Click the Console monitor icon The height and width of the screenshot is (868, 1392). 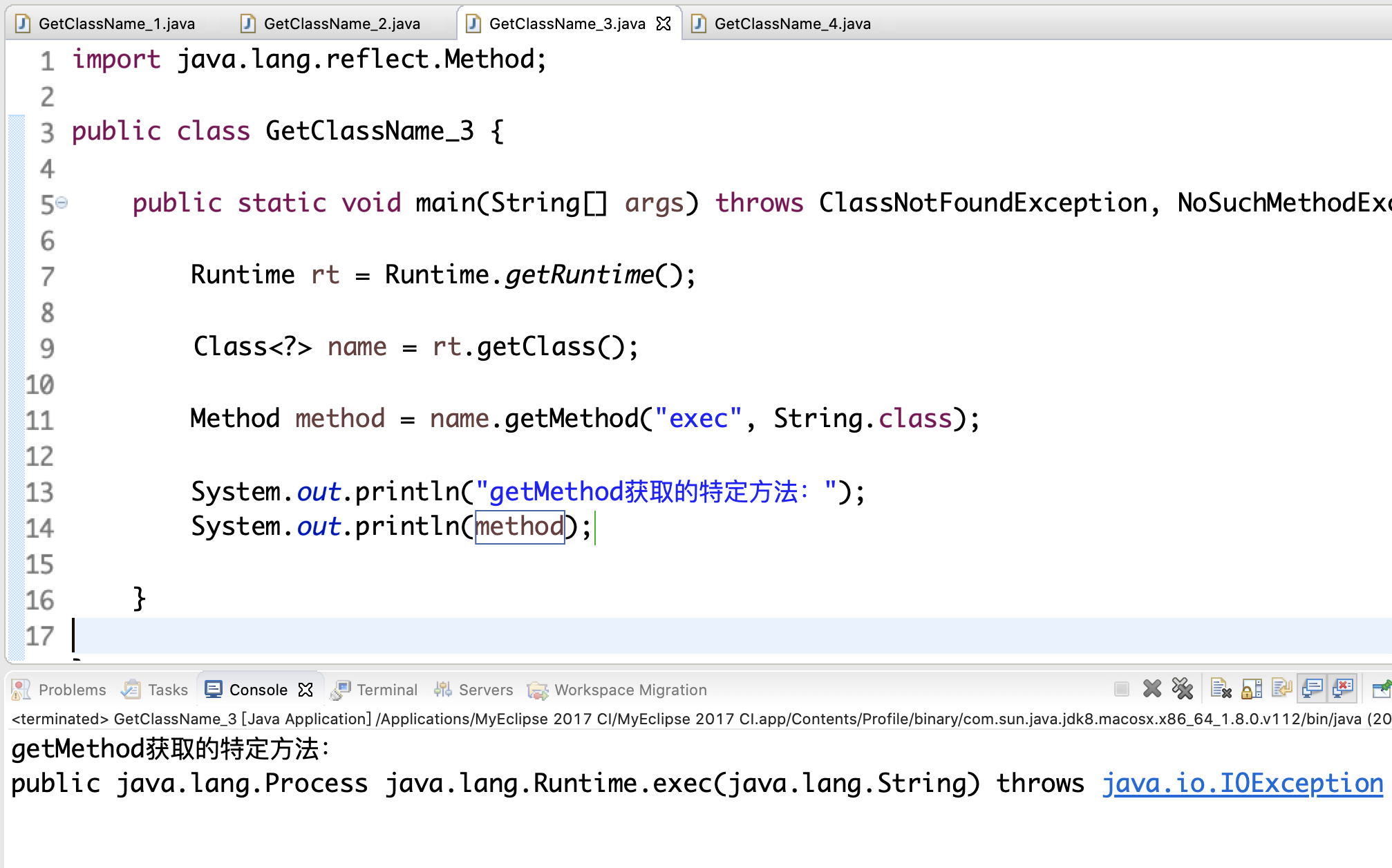coord(214,690)
